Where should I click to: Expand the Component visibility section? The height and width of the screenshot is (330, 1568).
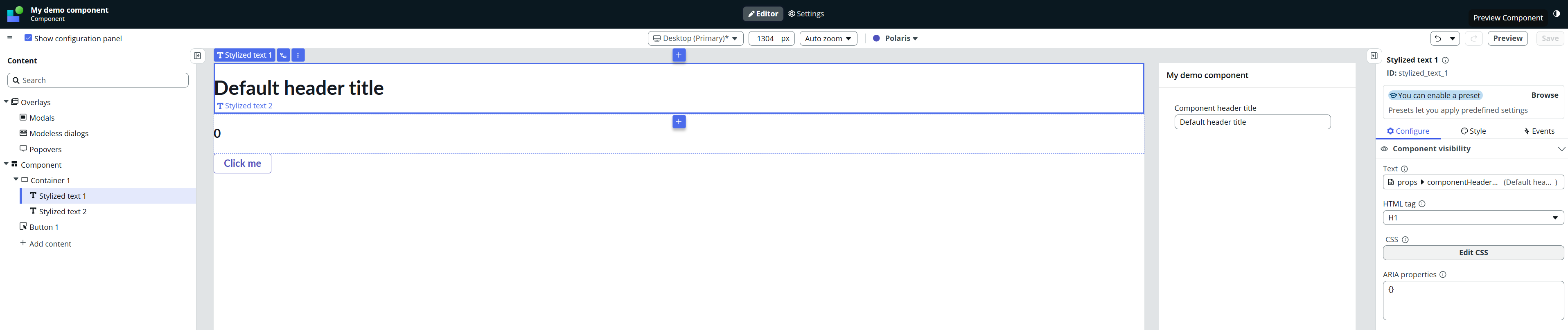point(1561,149)
